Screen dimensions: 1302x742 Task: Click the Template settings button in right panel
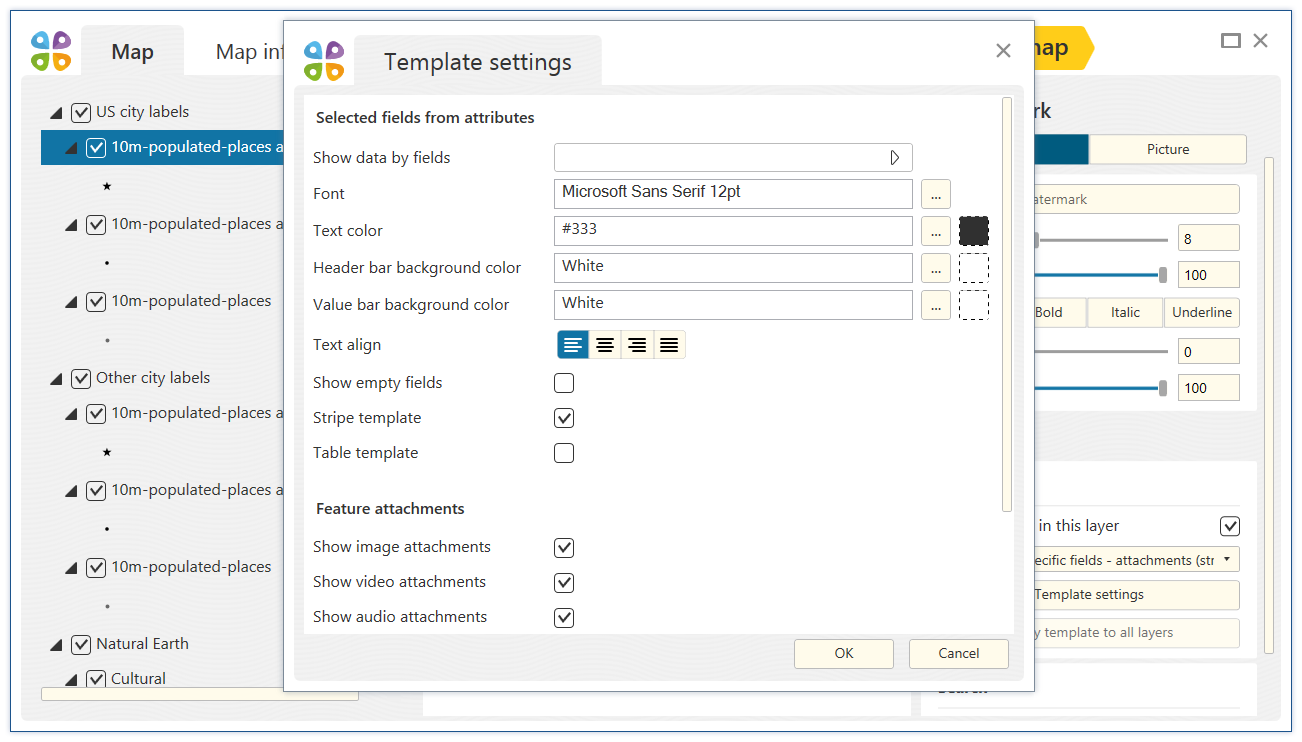coord(1135,595)
